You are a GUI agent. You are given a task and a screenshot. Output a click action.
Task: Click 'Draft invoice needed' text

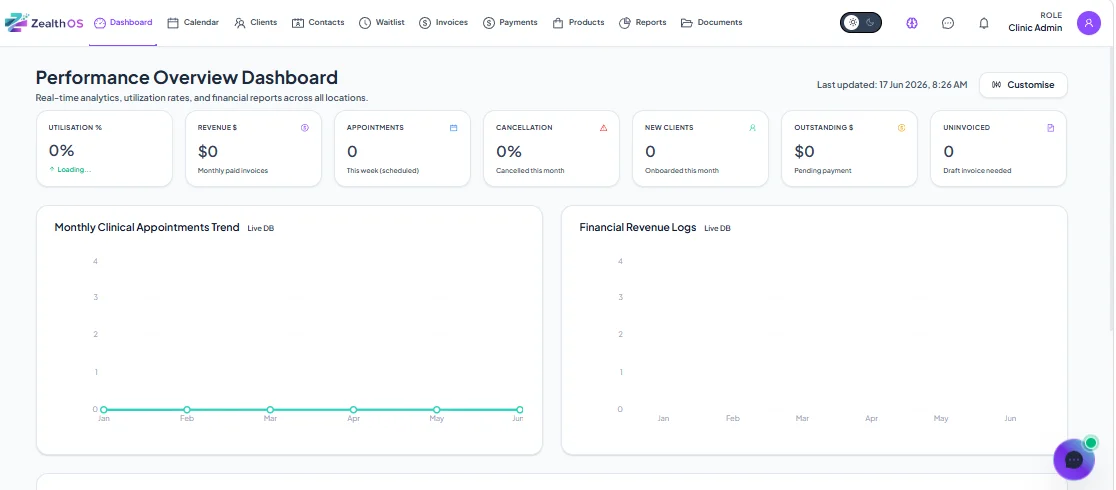pyautogui.click(x=977, y=171)
